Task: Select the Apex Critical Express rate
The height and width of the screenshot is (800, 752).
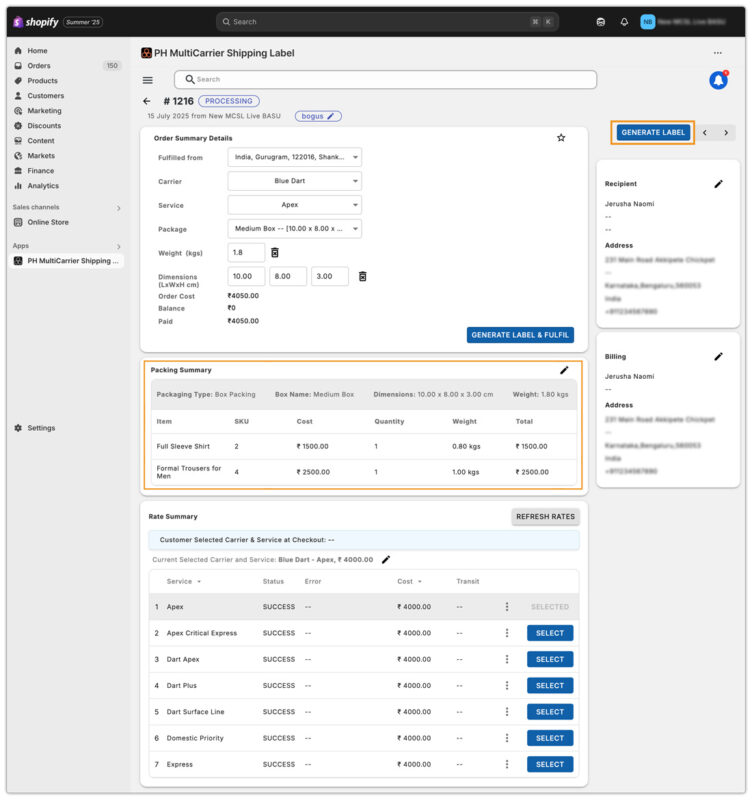Action: coord(549,633)
